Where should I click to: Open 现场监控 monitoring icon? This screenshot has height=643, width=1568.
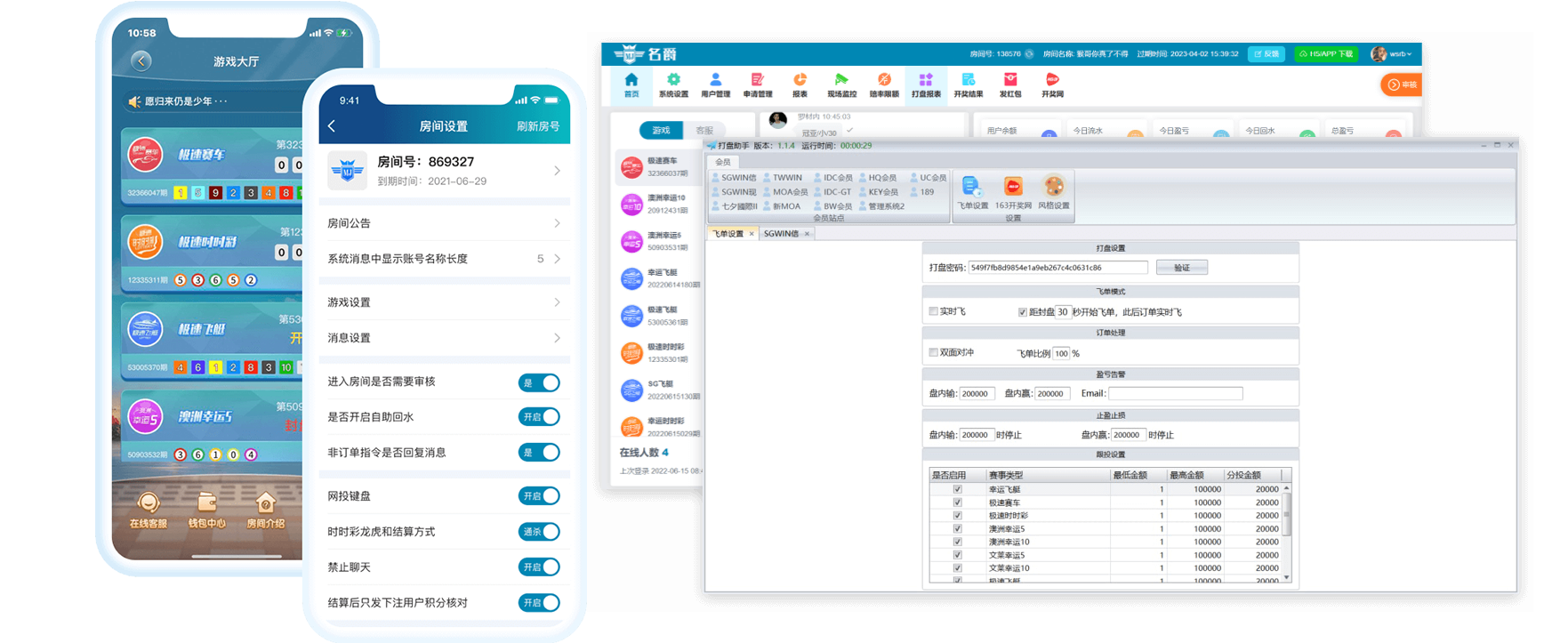(841, 81)
